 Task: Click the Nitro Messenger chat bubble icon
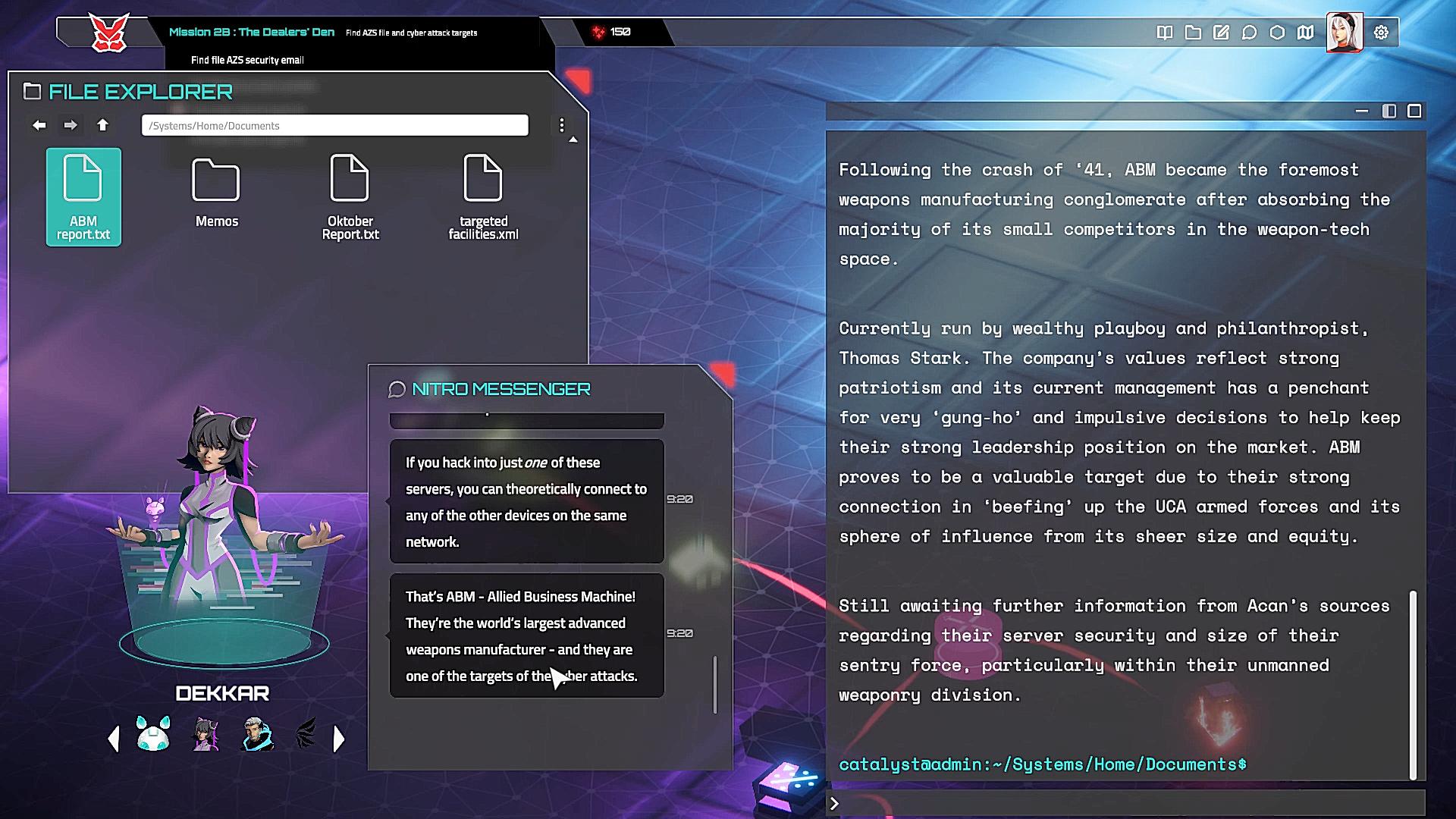point(397,389)
